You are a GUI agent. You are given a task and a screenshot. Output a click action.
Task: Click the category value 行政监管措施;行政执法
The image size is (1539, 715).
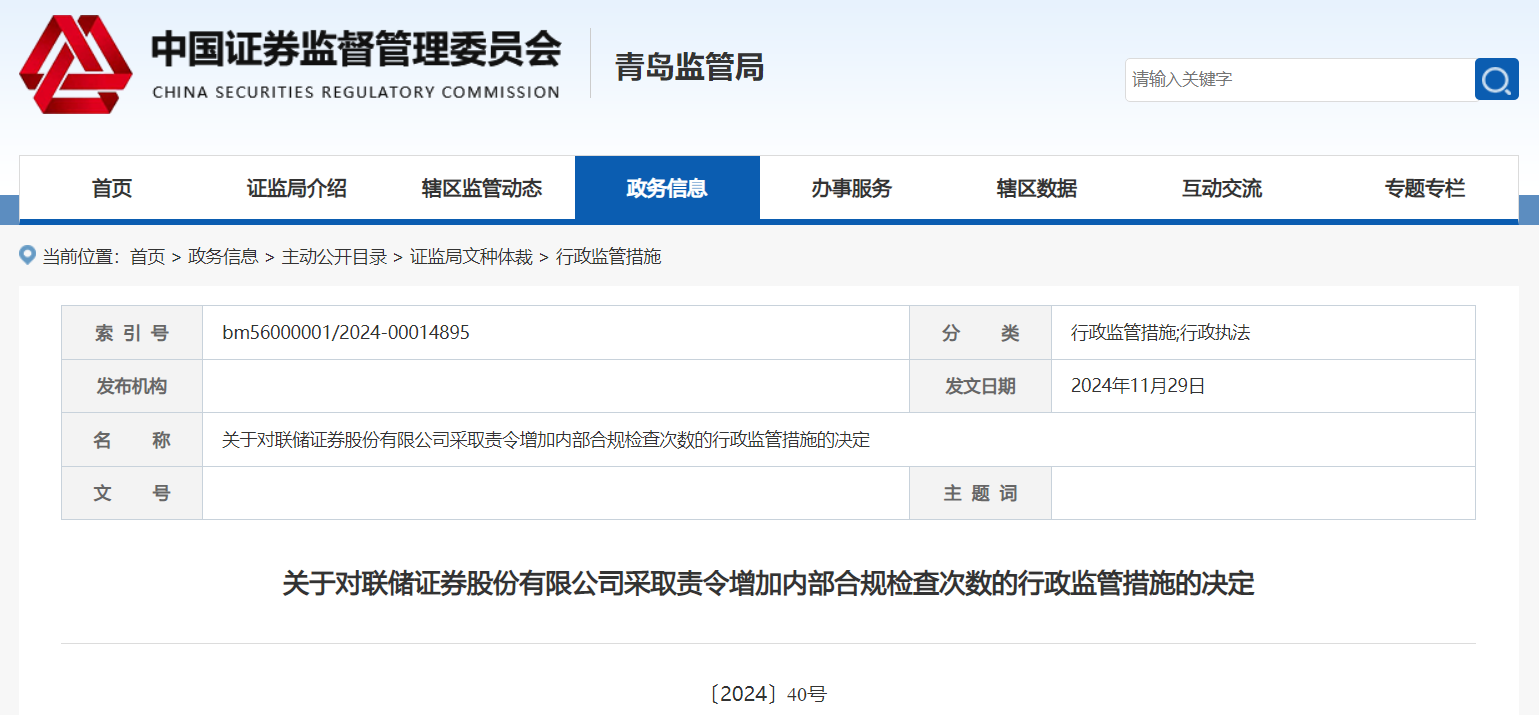pyautogui.click(x=1161, y=333)
